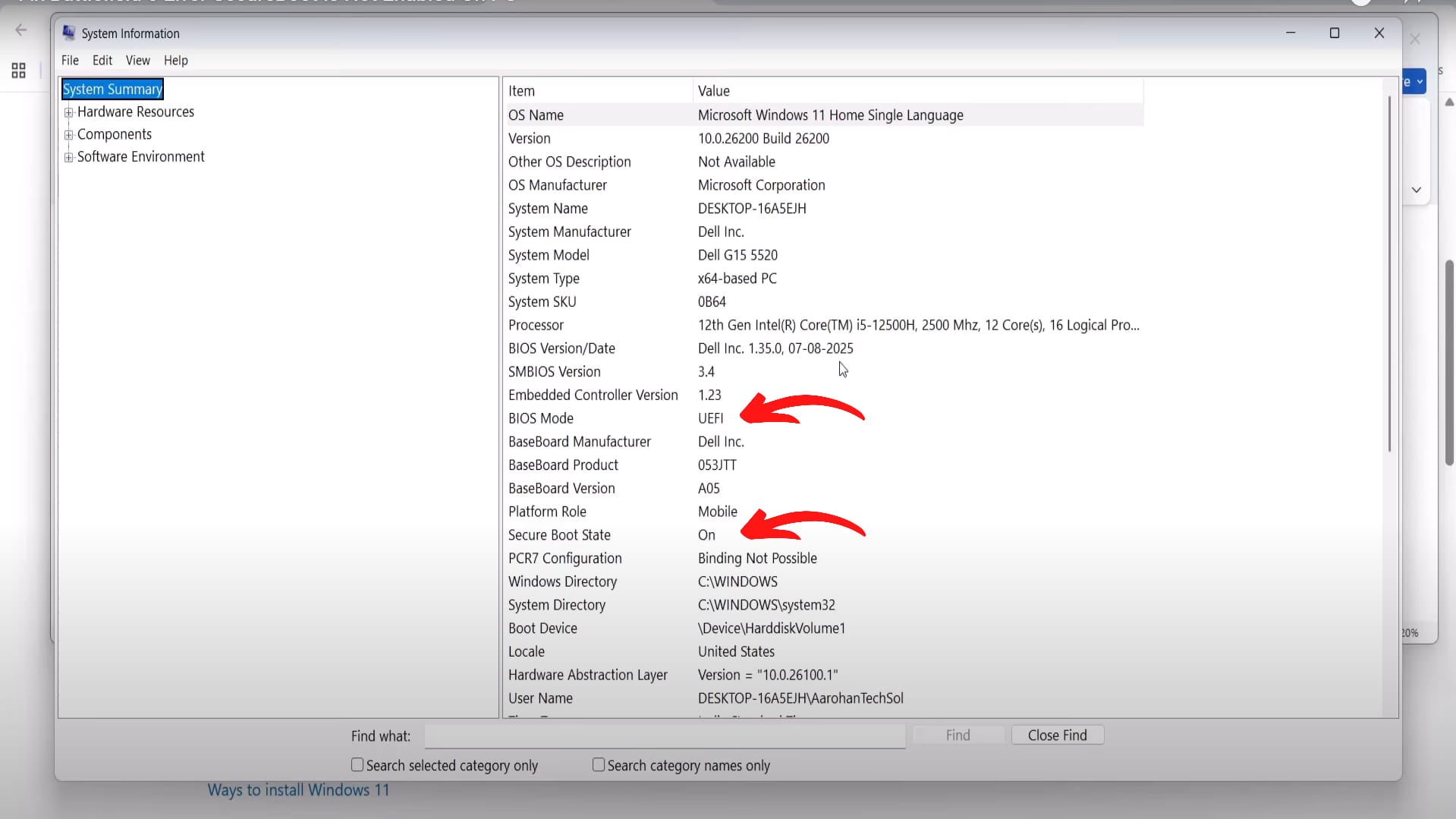Image resolution: width=1456 pixels, height=819 pixels.
Task: Minimize the System Information window
Action: click(1290, 33)
